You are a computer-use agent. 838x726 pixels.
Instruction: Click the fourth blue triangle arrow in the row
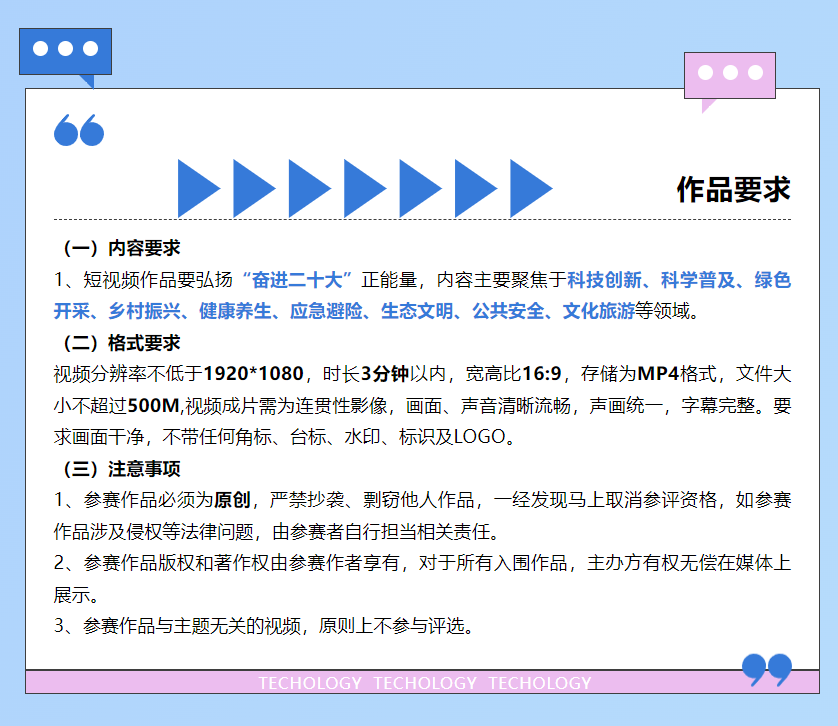tap(364, 188)
